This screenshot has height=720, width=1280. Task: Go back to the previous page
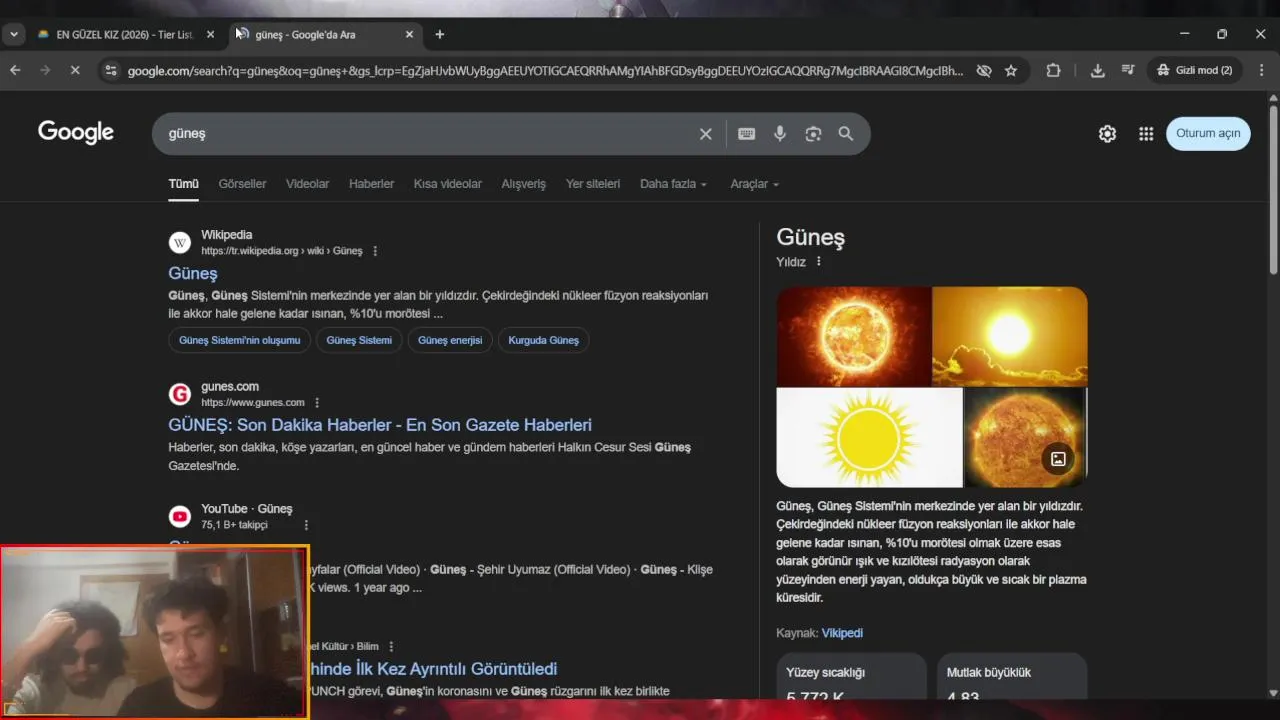(15, 71)
